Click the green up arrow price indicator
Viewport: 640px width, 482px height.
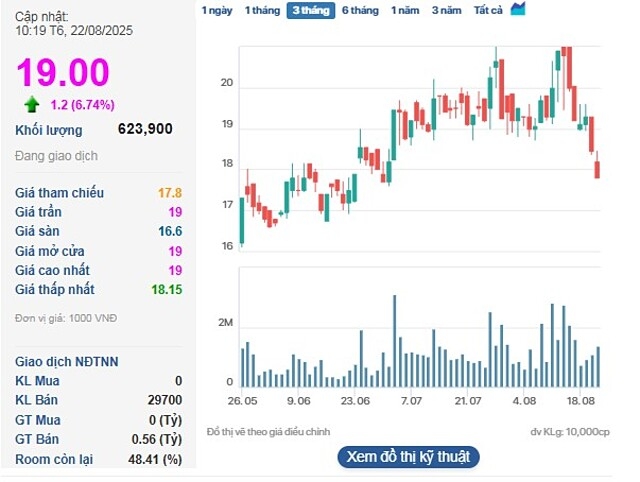point(32,104)
